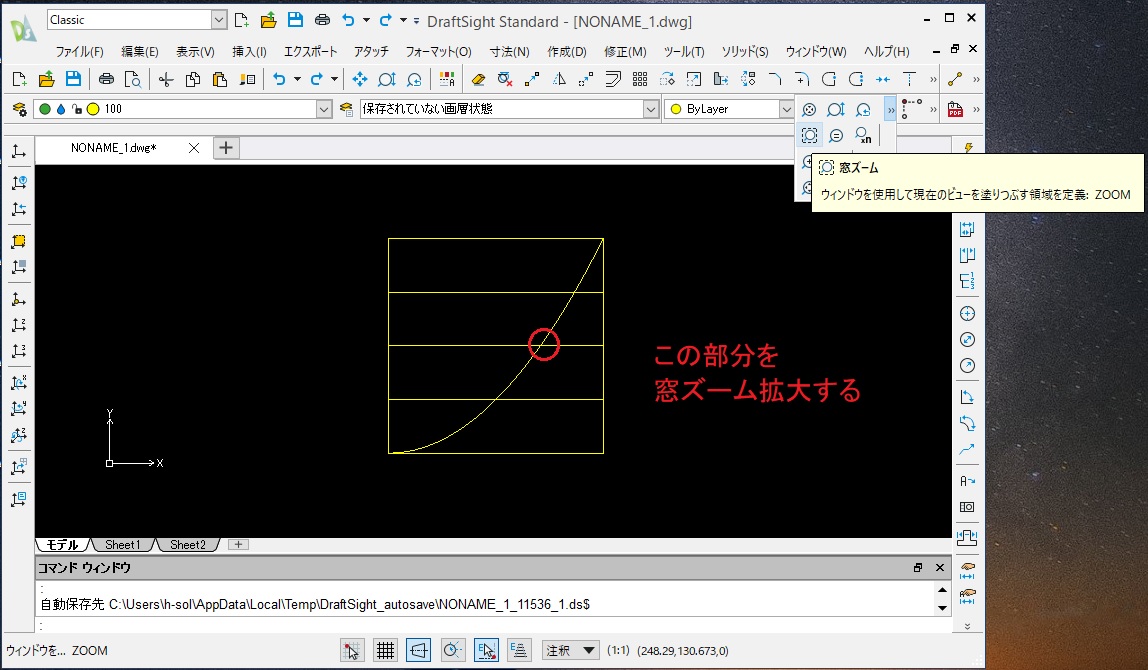Close the NONAME_1.dwg document tab
This screenshot has height=670, width=1148.
(194, 148)
